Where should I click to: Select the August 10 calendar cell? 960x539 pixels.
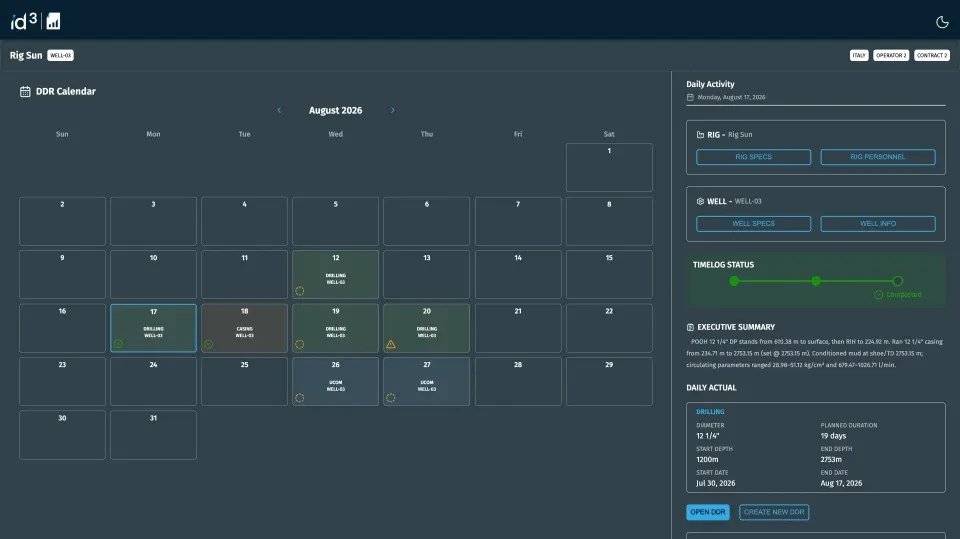point(154,274)
